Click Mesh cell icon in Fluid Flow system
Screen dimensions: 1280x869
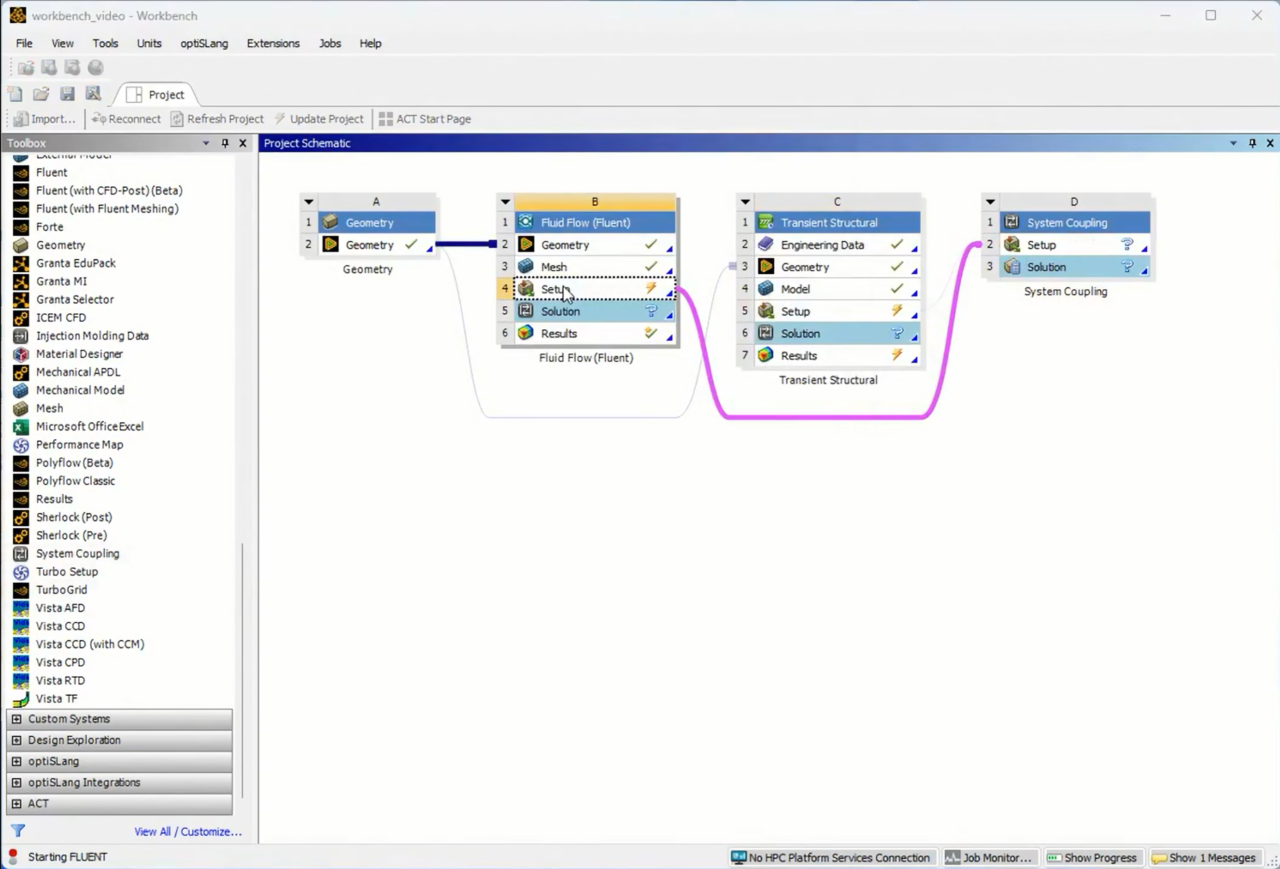(x=526, y=267)
